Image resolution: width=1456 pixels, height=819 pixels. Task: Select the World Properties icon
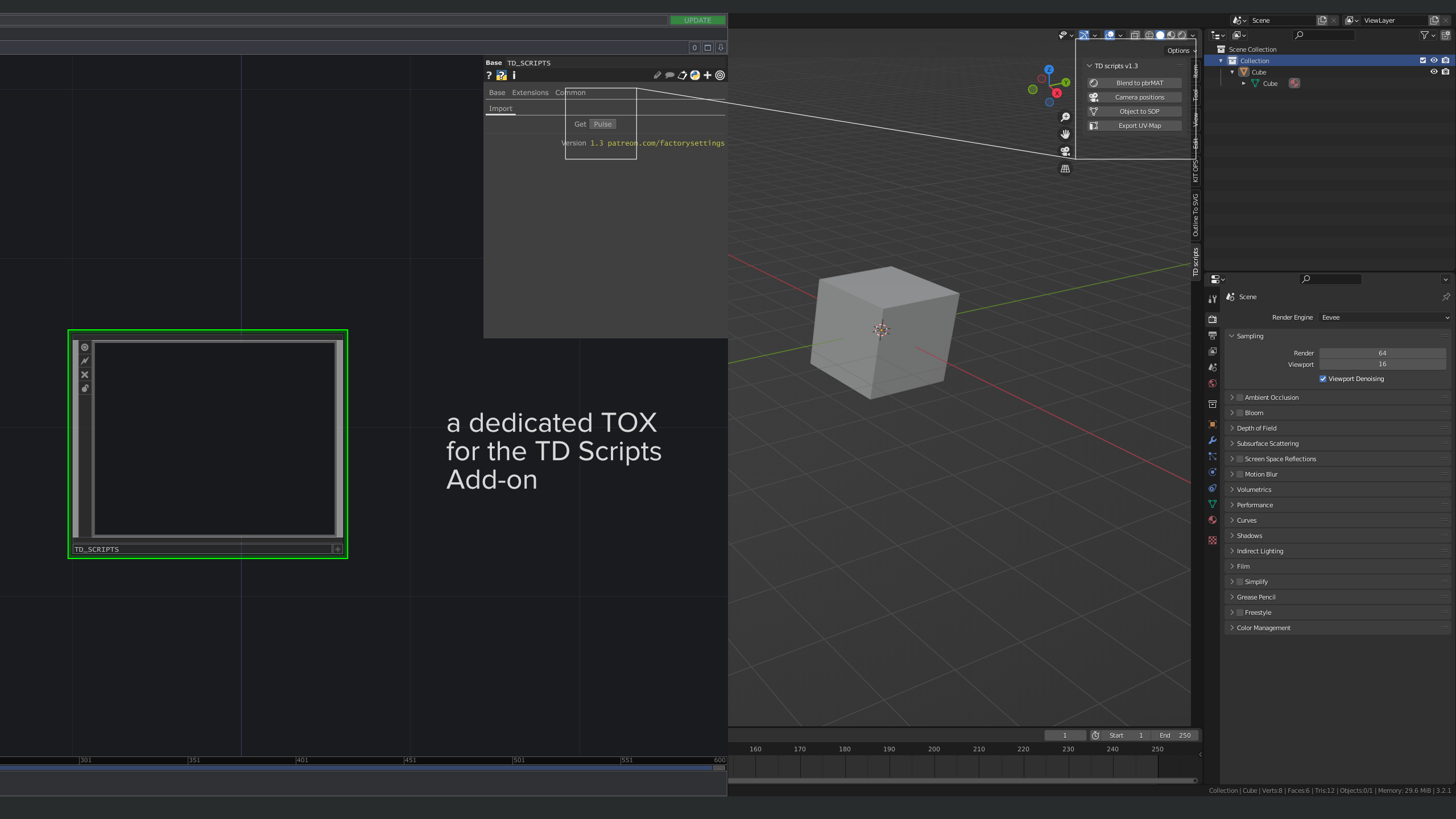pyautogui.click(x=1213, y=383)
